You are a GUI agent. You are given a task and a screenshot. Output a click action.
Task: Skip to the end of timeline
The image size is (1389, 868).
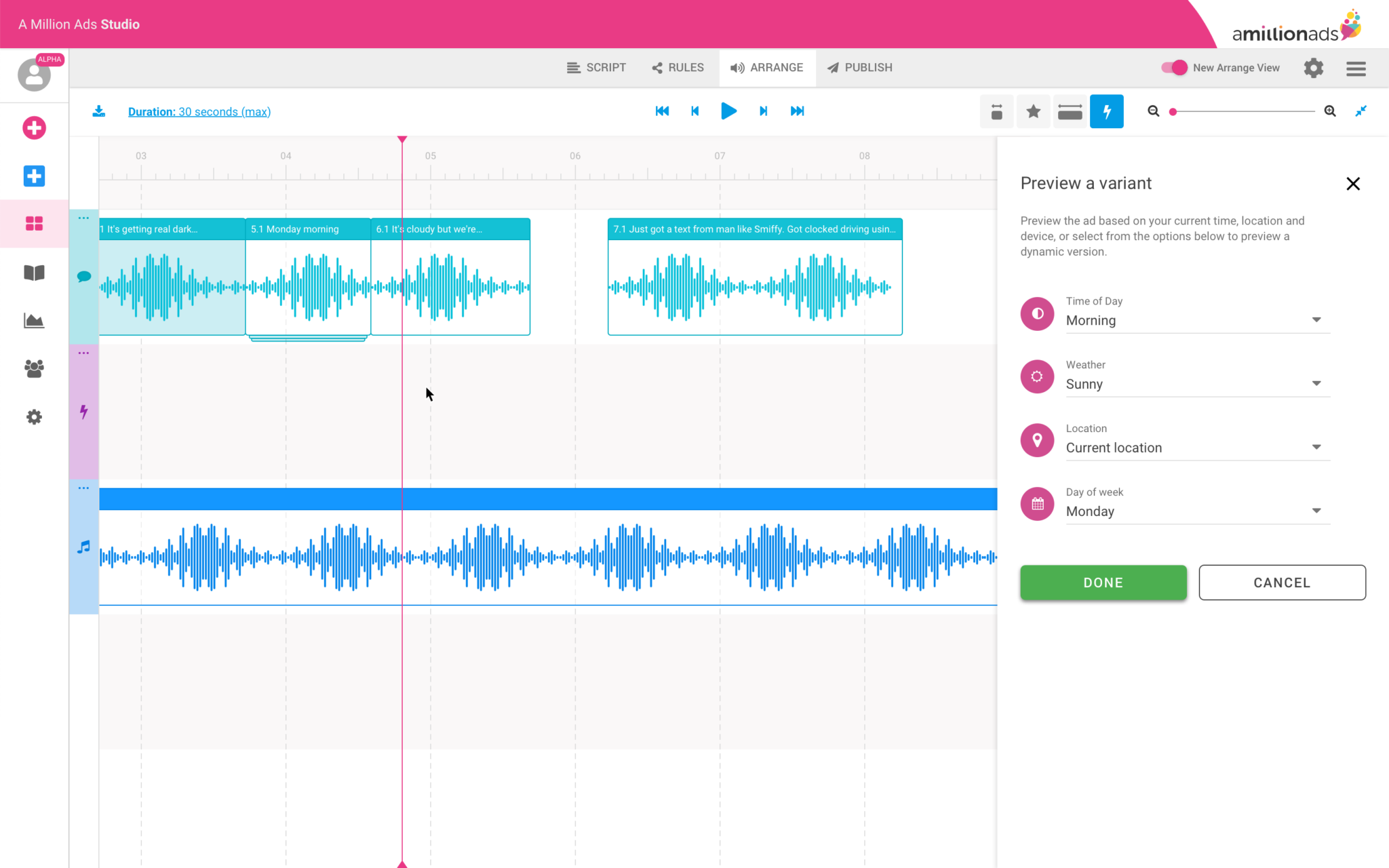(797, 111)
